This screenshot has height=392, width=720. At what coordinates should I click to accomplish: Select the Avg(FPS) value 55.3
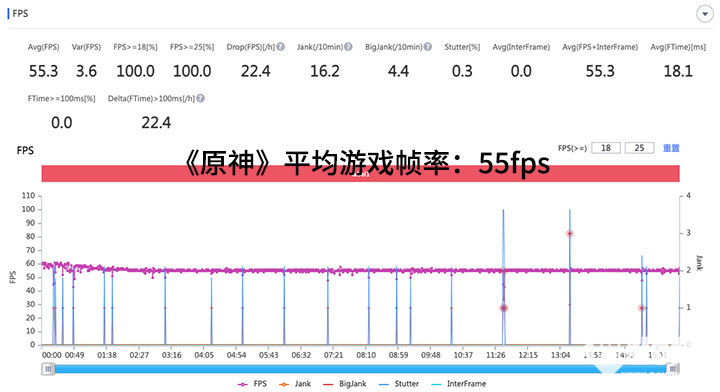pyautogui.click(x=44, y=71)
